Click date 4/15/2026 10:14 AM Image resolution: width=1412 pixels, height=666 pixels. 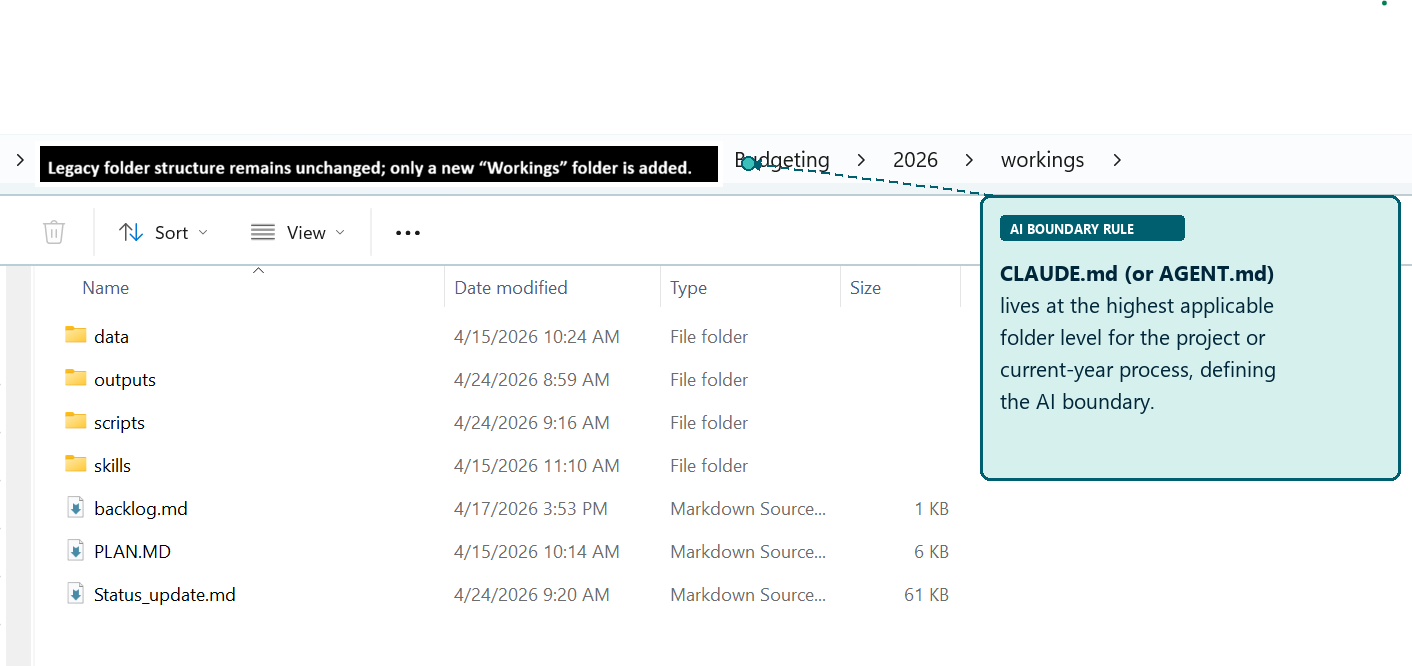click(x=537, y=552)
